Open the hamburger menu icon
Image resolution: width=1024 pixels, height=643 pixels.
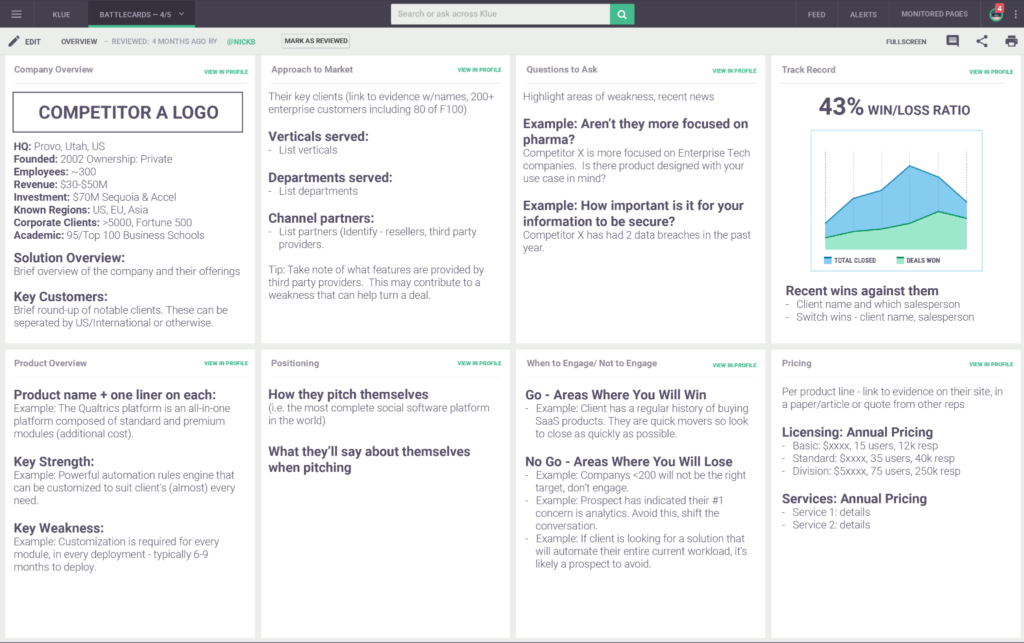[x=16, y=14]
